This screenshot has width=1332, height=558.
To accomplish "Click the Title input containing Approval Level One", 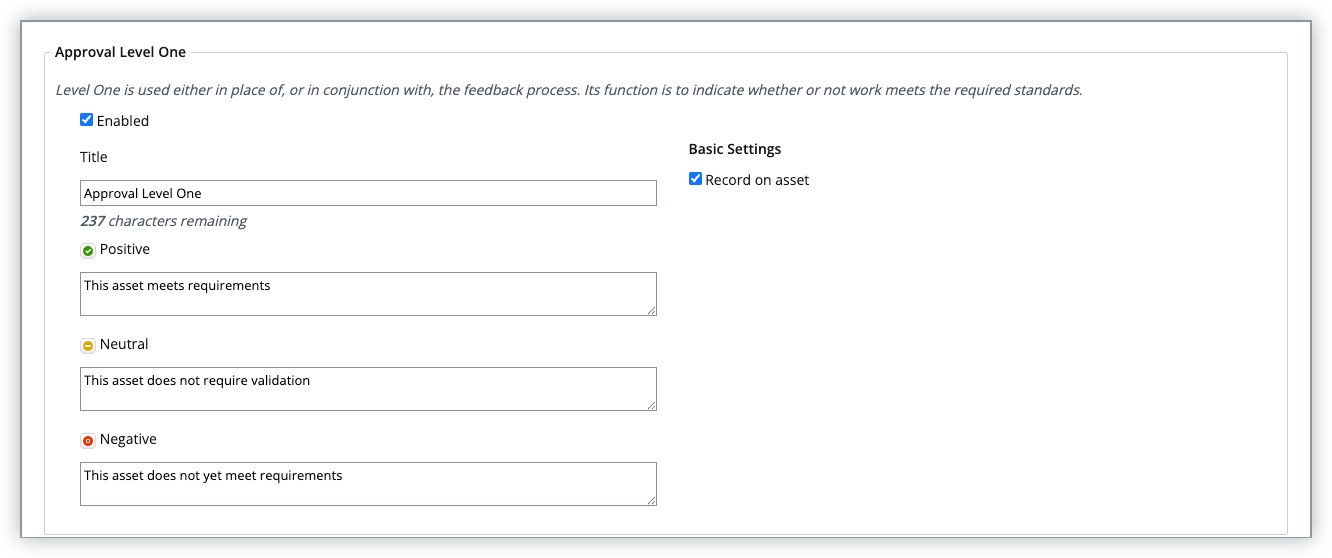I will coord(368,193).
